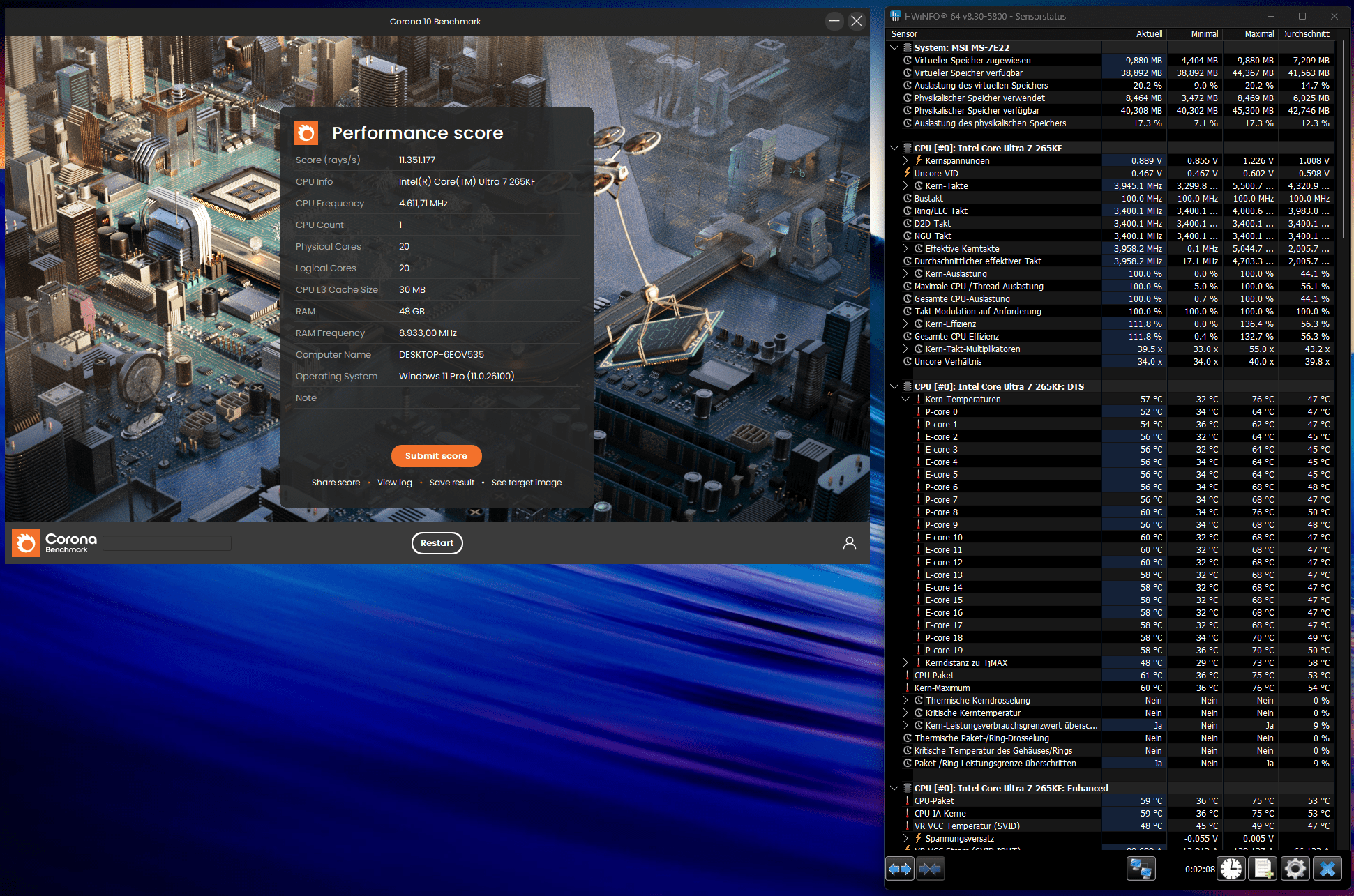
Task: Click the Aktuell column header
Action: point(1149,33)
